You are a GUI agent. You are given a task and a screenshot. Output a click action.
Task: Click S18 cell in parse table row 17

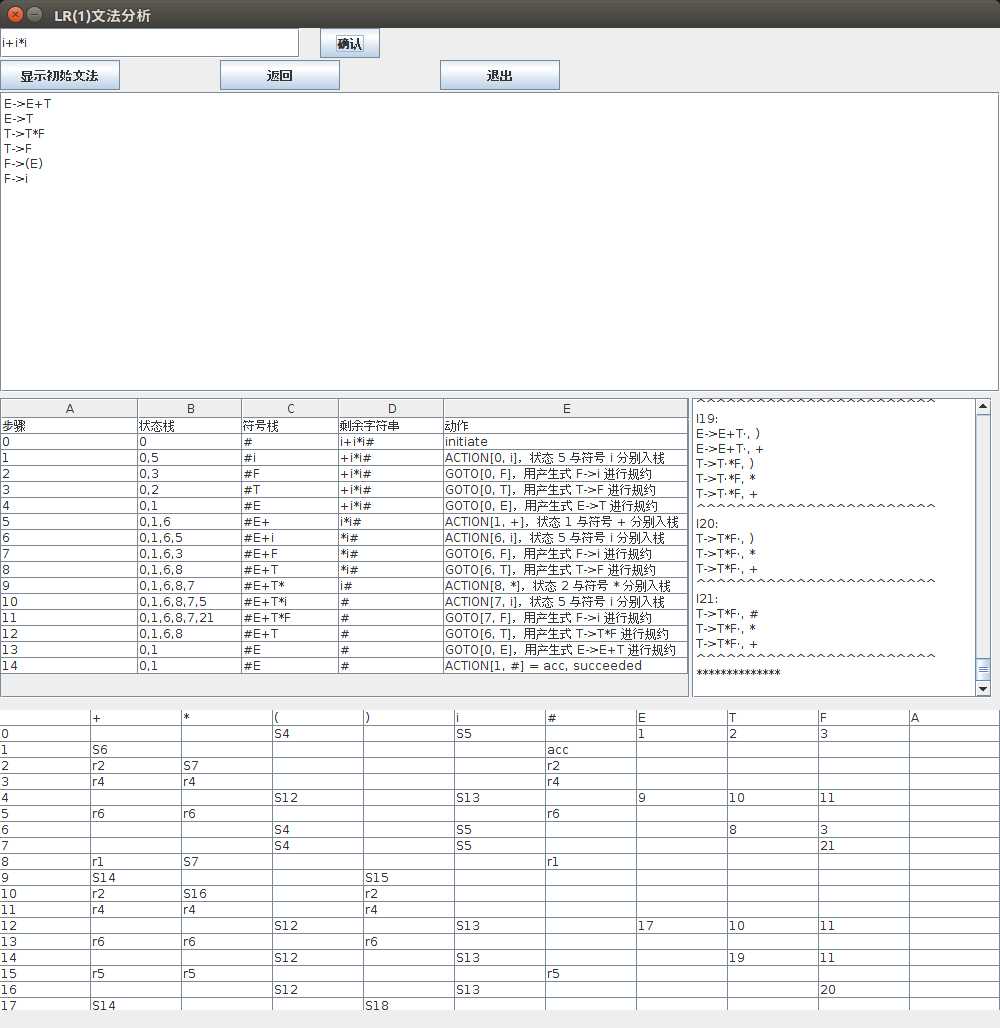click(x=409, y=1005)
